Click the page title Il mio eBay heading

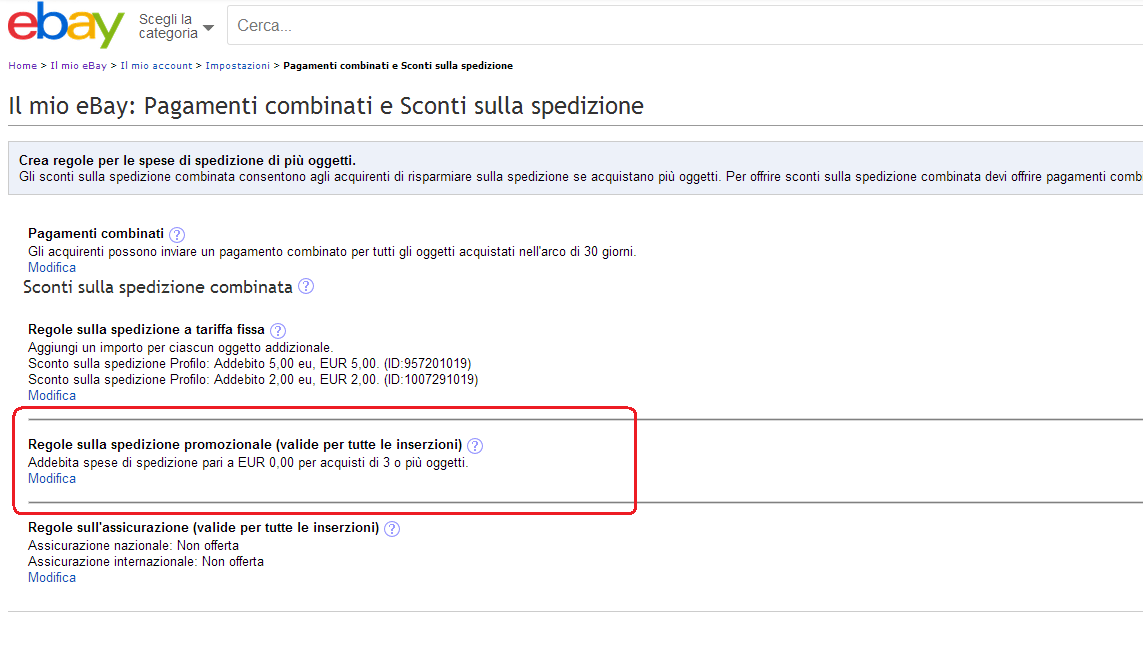tap(326, 106)
